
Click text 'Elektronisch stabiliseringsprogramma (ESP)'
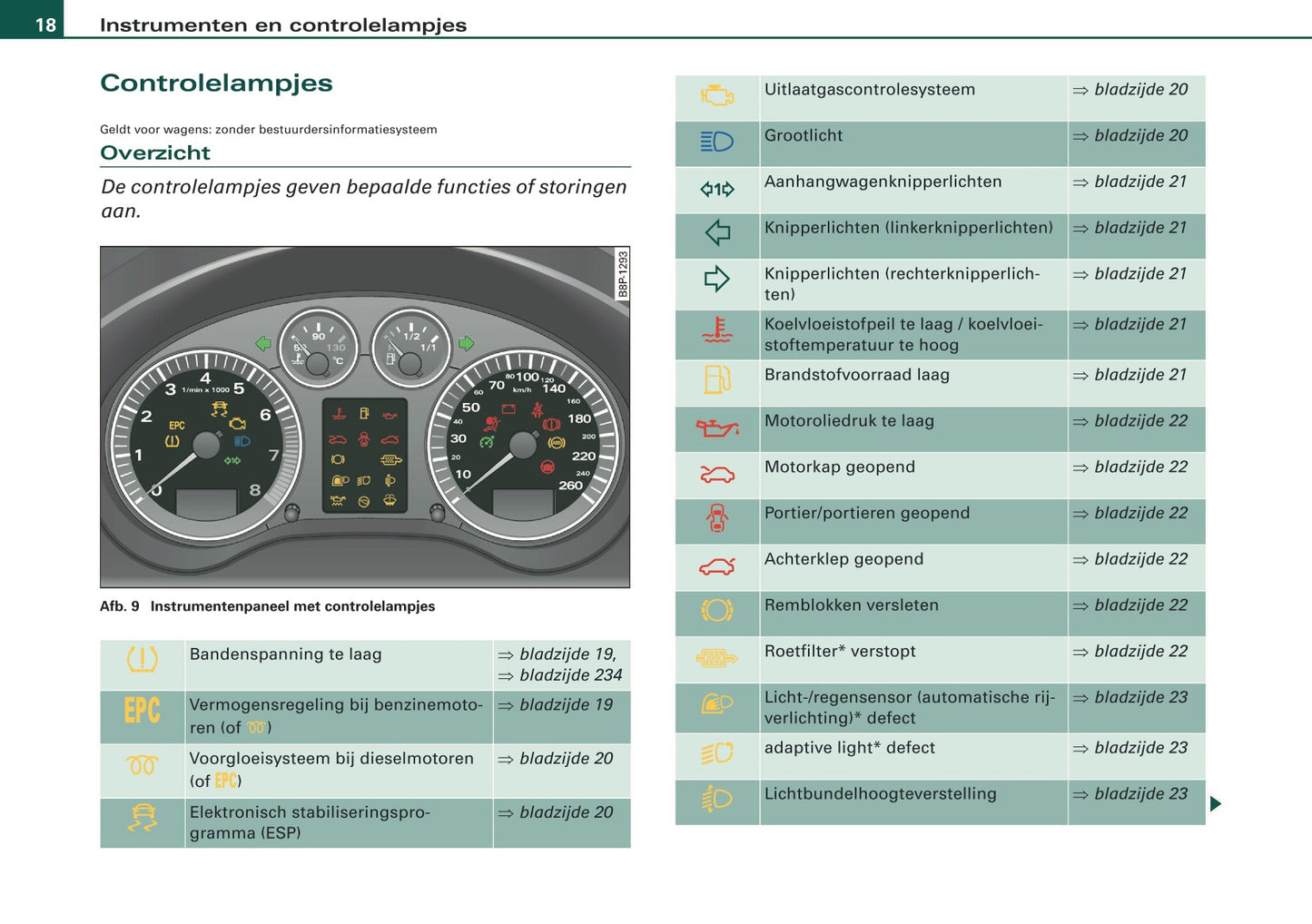click(310, 822)
